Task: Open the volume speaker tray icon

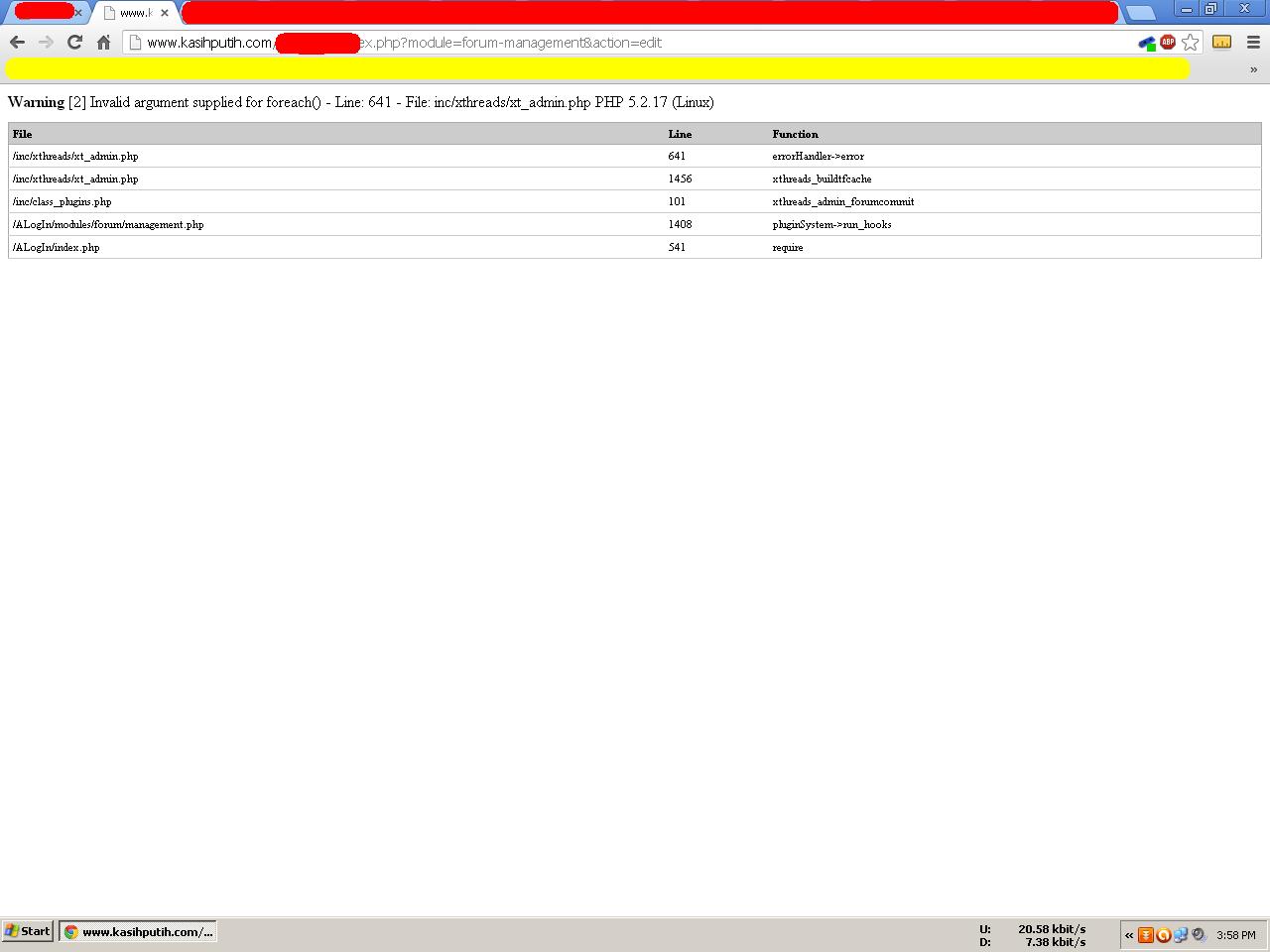Action: (x=1199, y=934)
